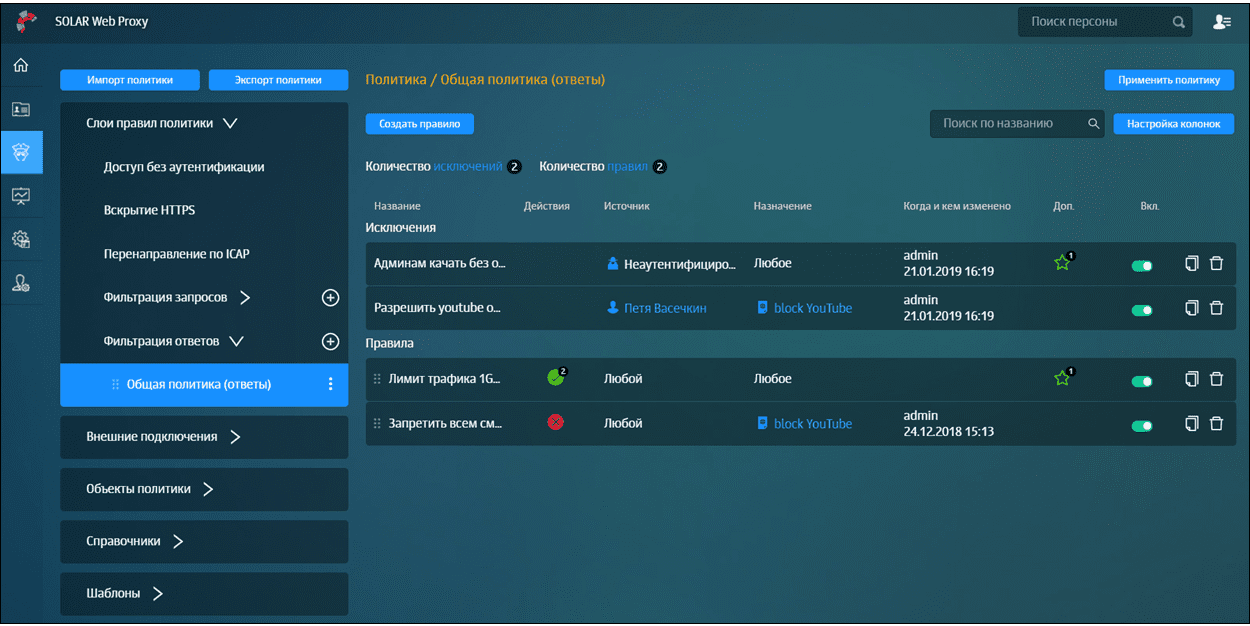Delete the Админам качать без о... rule
The image size is (1250, 626).
coord(1216,264)
